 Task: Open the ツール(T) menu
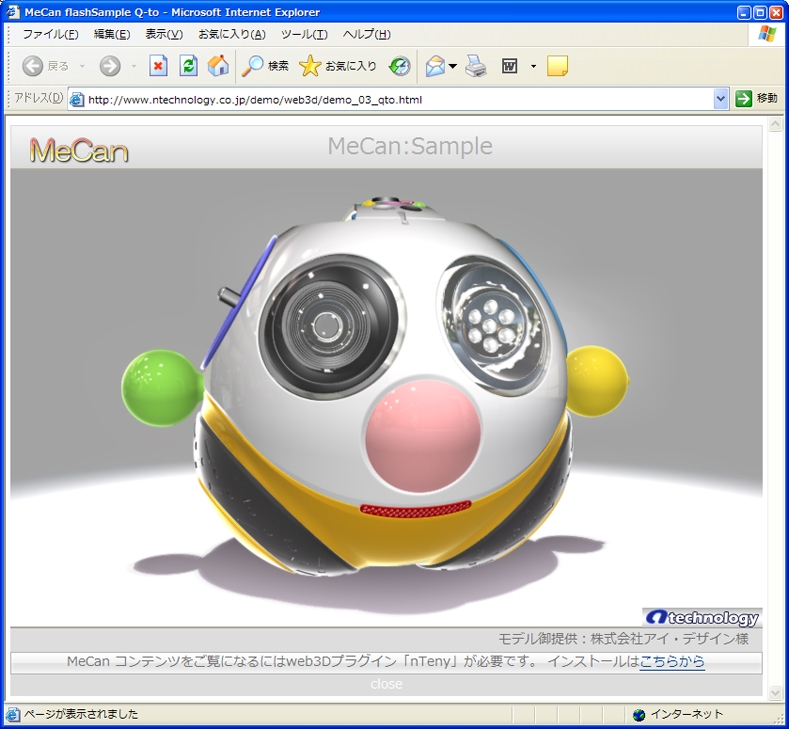[x=304, y=34]
